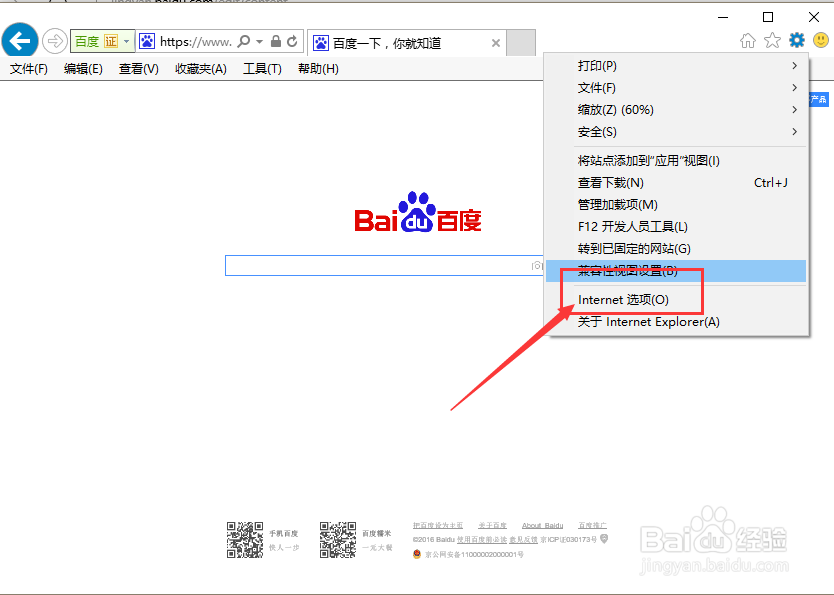Open the dropdown arrow next to 证 badge
The height and width of the screenshot is (595, 834).
[127, 41]
